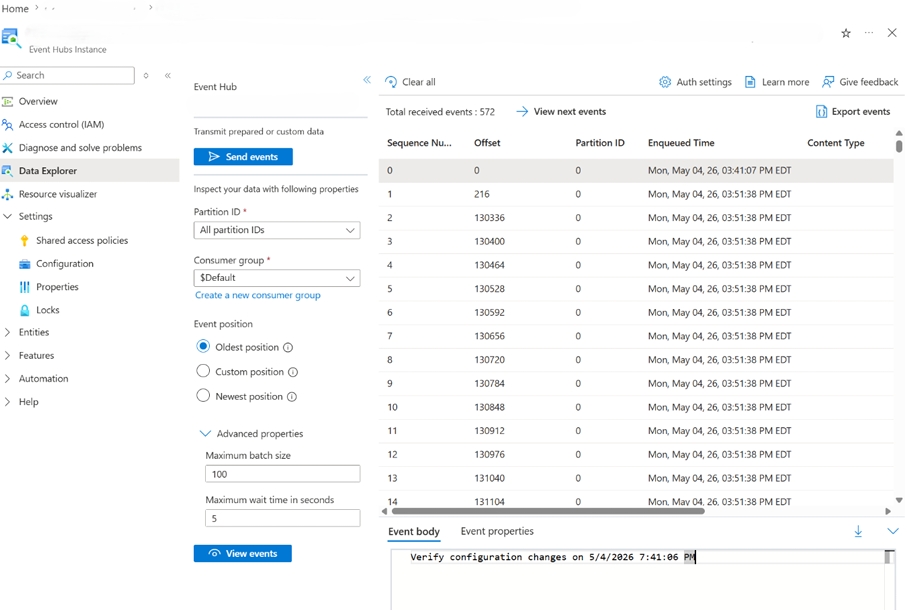This screenshot has width=907, height=611.
Task: Click the View events button
Action: (243, 554)
